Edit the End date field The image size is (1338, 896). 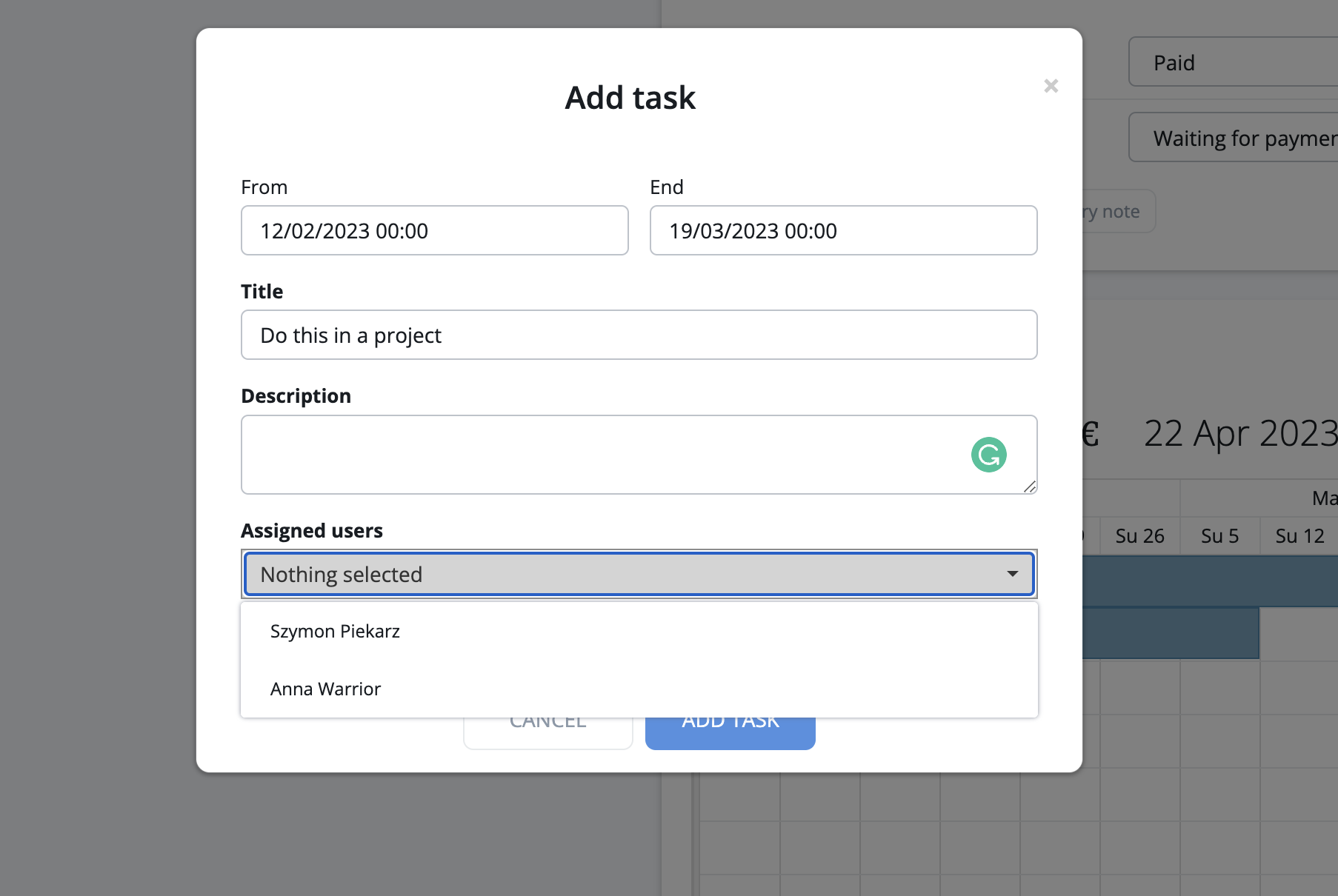(843, 231)
